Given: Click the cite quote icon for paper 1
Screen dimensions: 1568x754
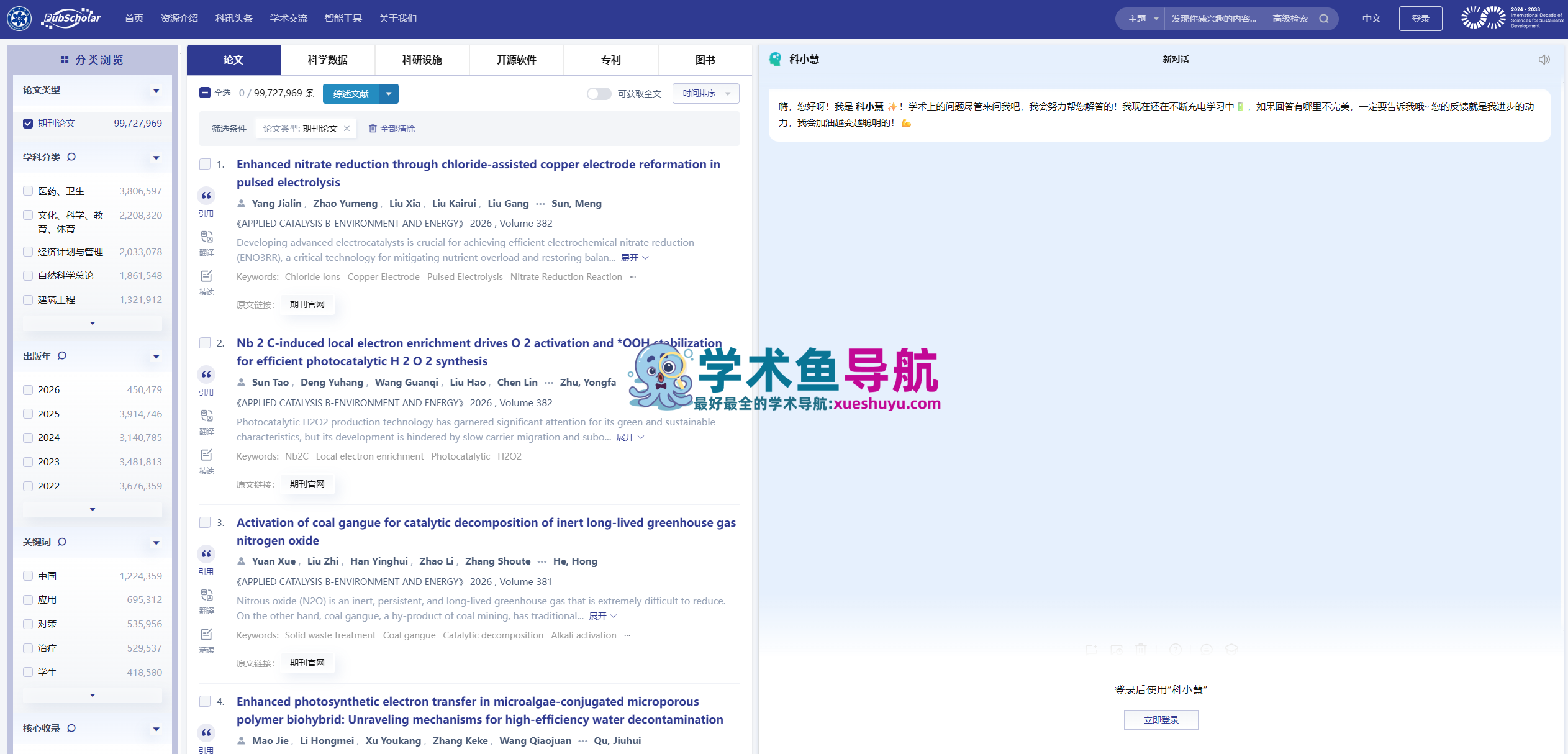Looking at the screenshot, I should (206, 196).
